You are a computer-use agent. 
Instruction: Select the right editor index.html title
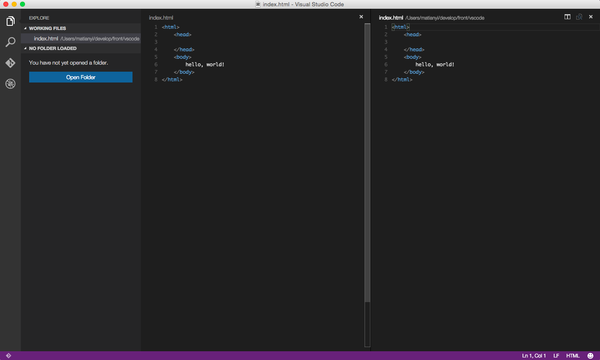[x=391, y=18]
